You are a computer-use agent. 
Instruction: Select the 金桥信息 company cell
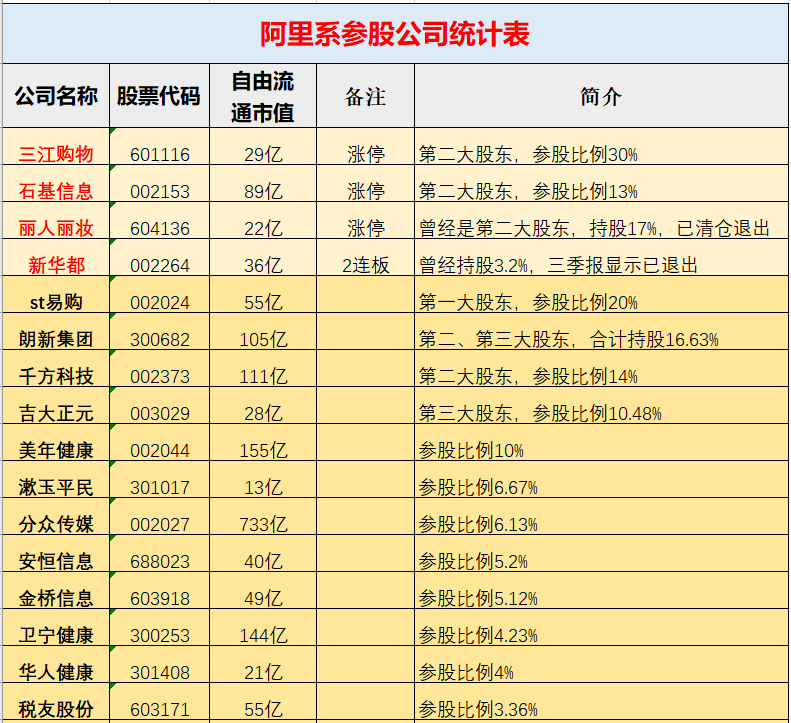coord(56,590)
